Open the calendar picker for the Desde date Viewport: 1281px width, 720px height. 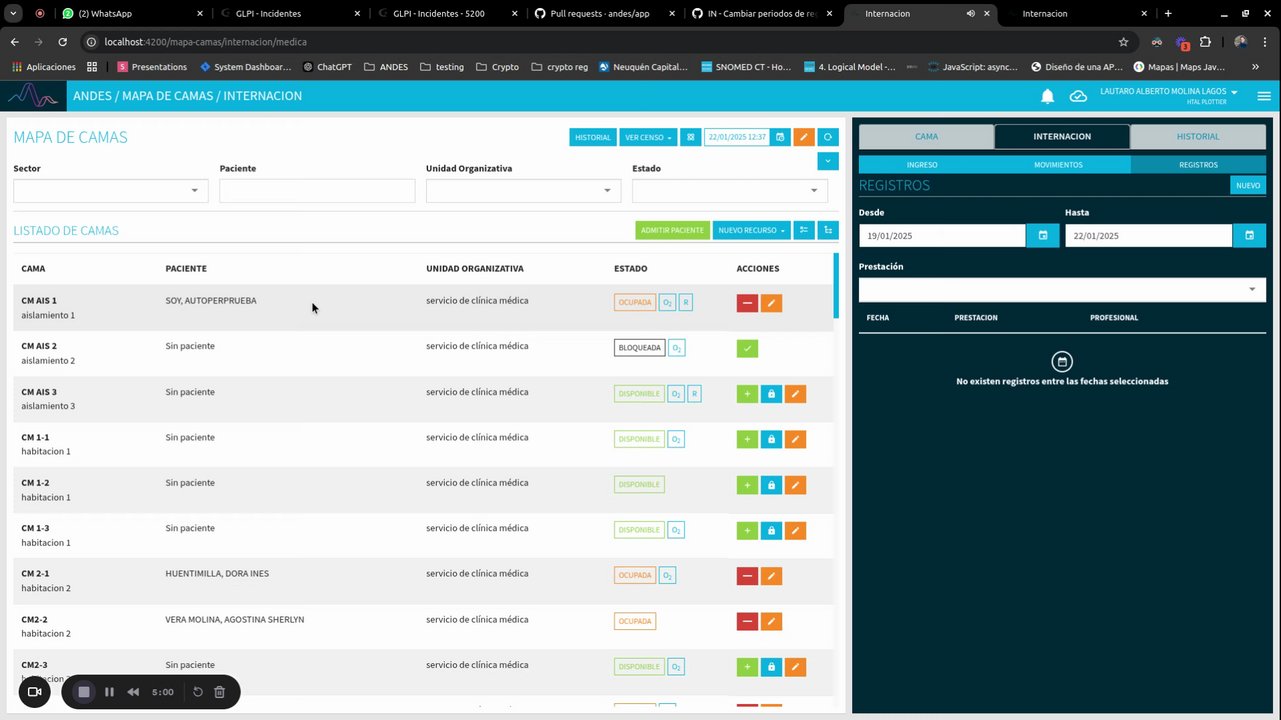[x=1043, y=235]
